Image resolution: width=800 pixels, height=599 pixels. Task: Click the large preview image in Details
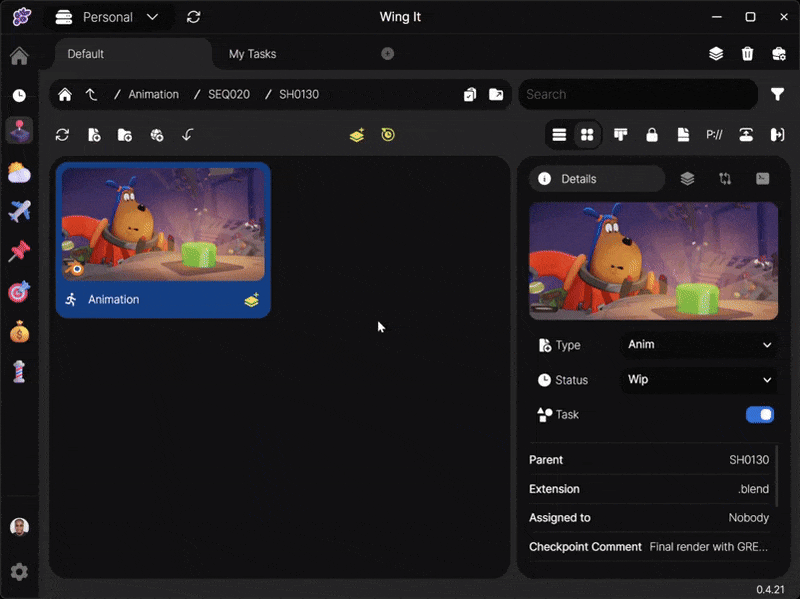tap(654, 261)
